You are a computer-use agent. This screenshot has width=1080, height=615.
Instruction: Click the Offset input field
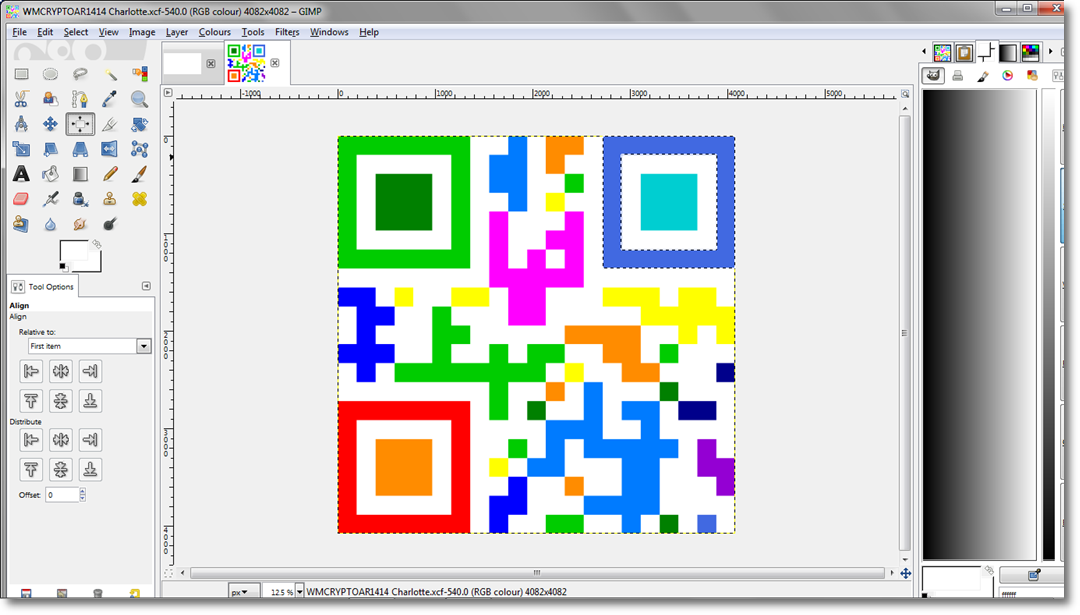pyautogui.click(x=62, y=494)
